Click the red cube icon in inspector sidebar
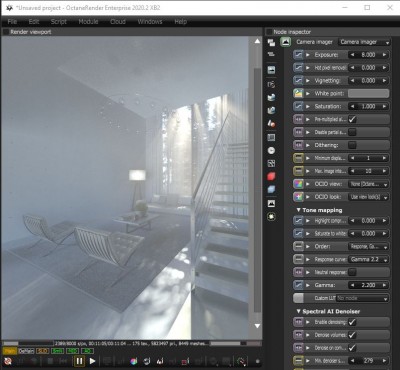This screenshot has height=370, width=400. click(271, 177)
